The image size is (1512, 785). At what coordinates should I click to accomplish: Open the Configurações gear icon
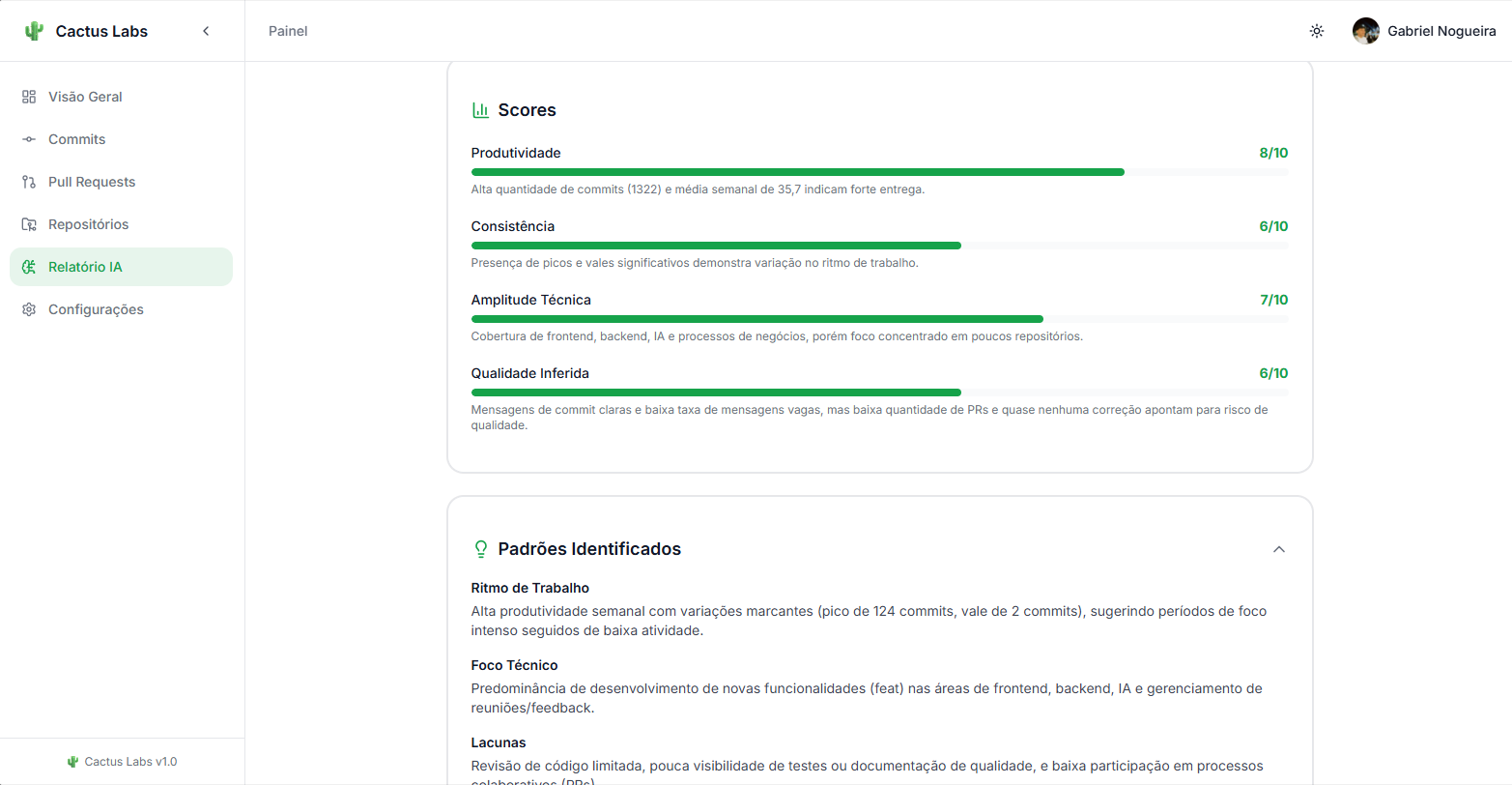click(x=29, y=309)
